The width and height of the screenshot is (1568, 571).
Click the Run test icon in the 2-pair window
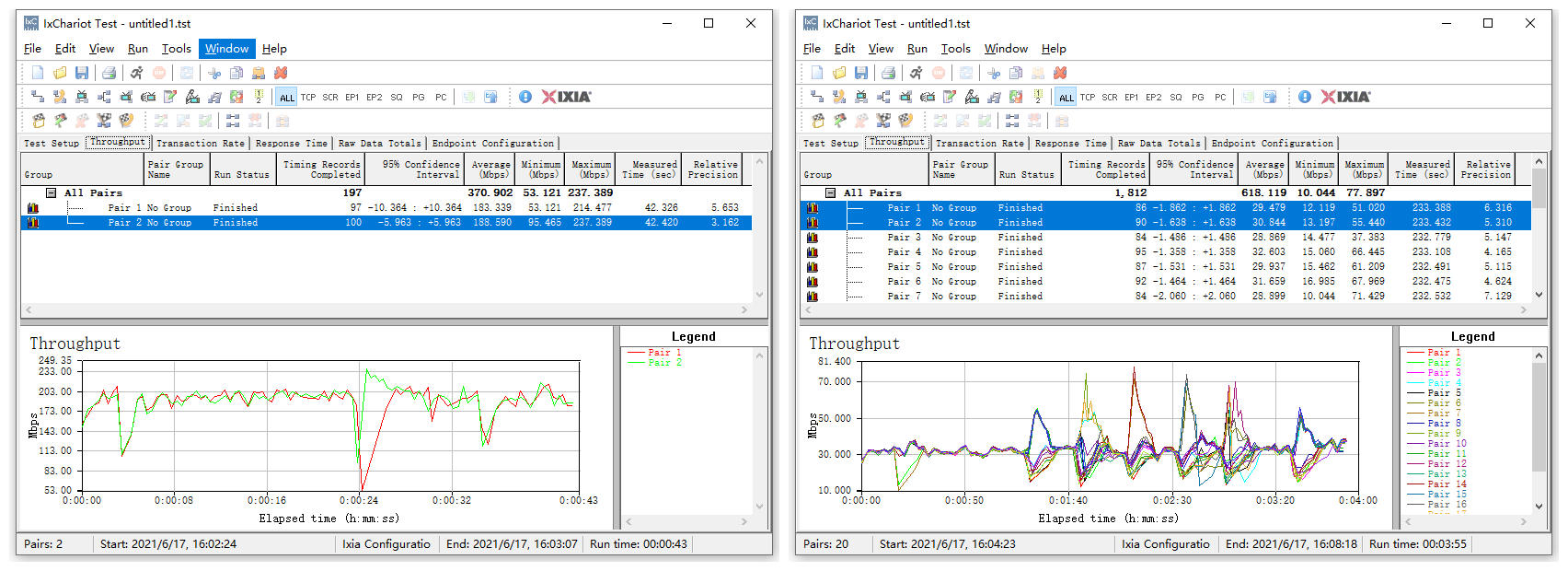tap(136, 73)
